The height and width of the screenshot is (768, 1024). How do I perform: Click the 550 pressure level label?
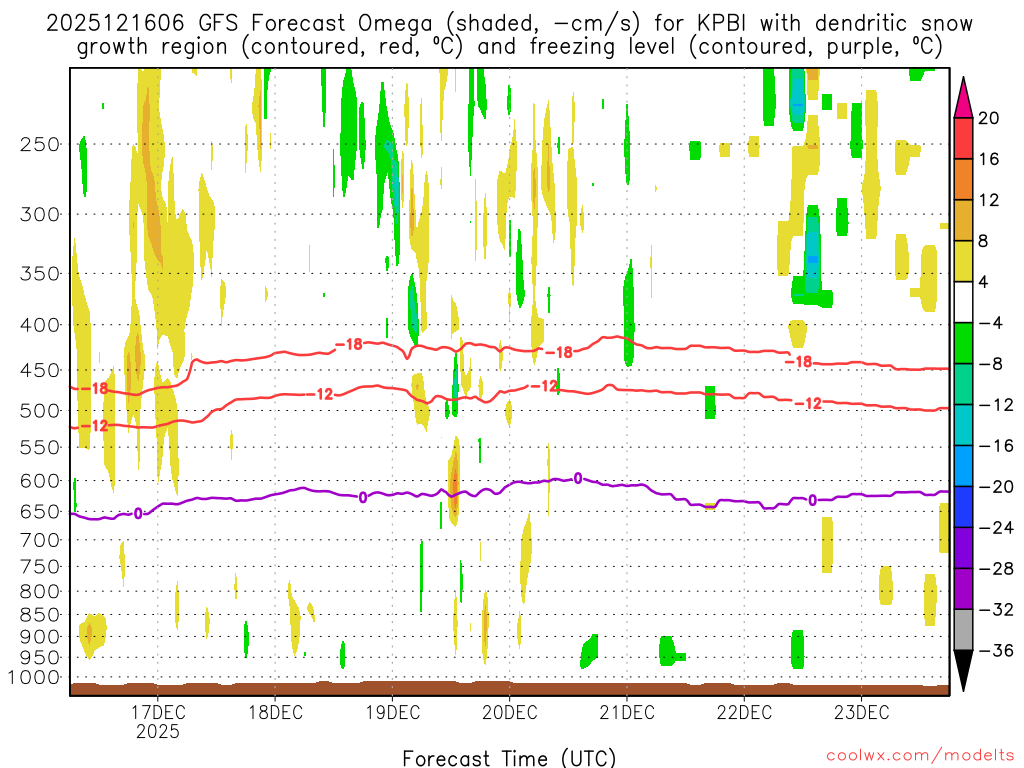tap(40, 447)
